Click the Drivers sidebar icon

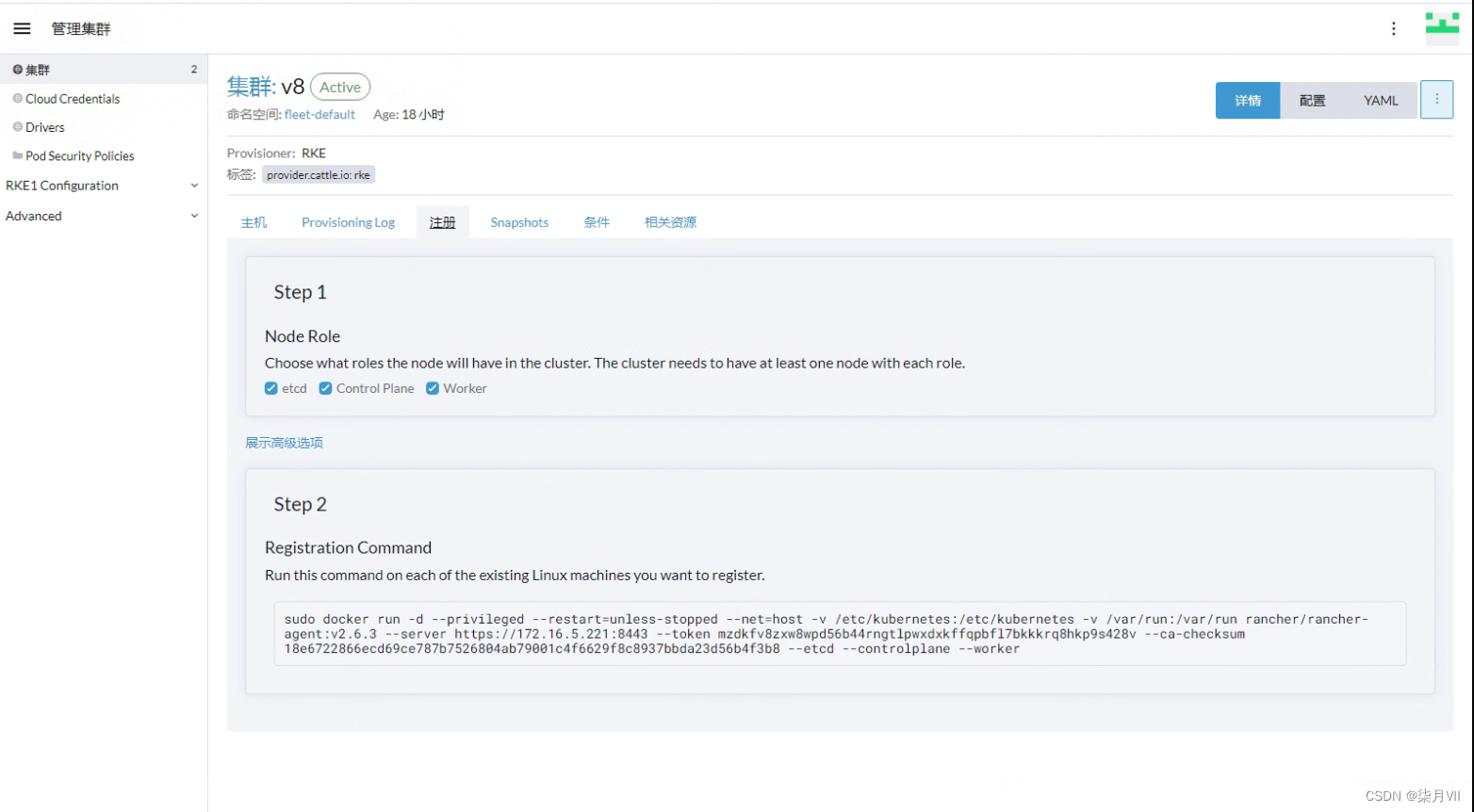[x=17, y=126]
